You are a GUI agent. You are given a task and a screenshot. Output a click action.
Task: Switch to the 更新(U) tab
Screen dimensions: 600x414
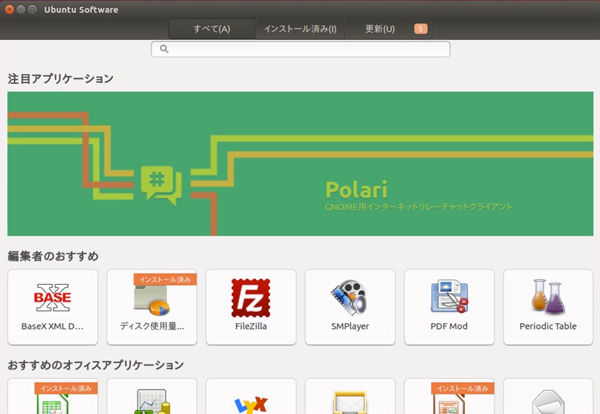coord(388,29)
